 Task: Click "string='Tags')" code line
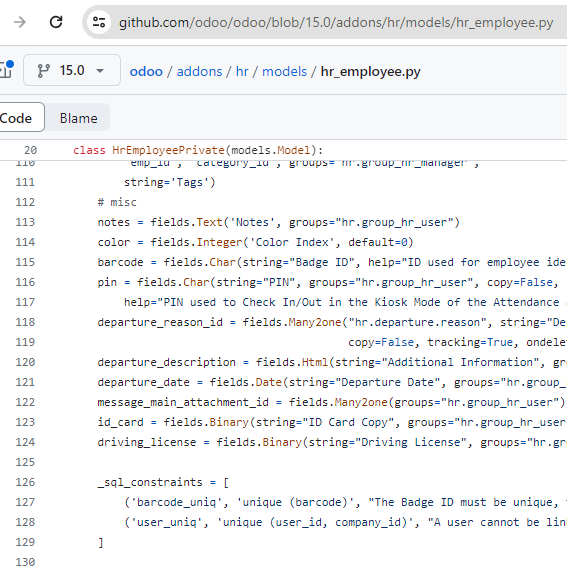pos(170,182)
